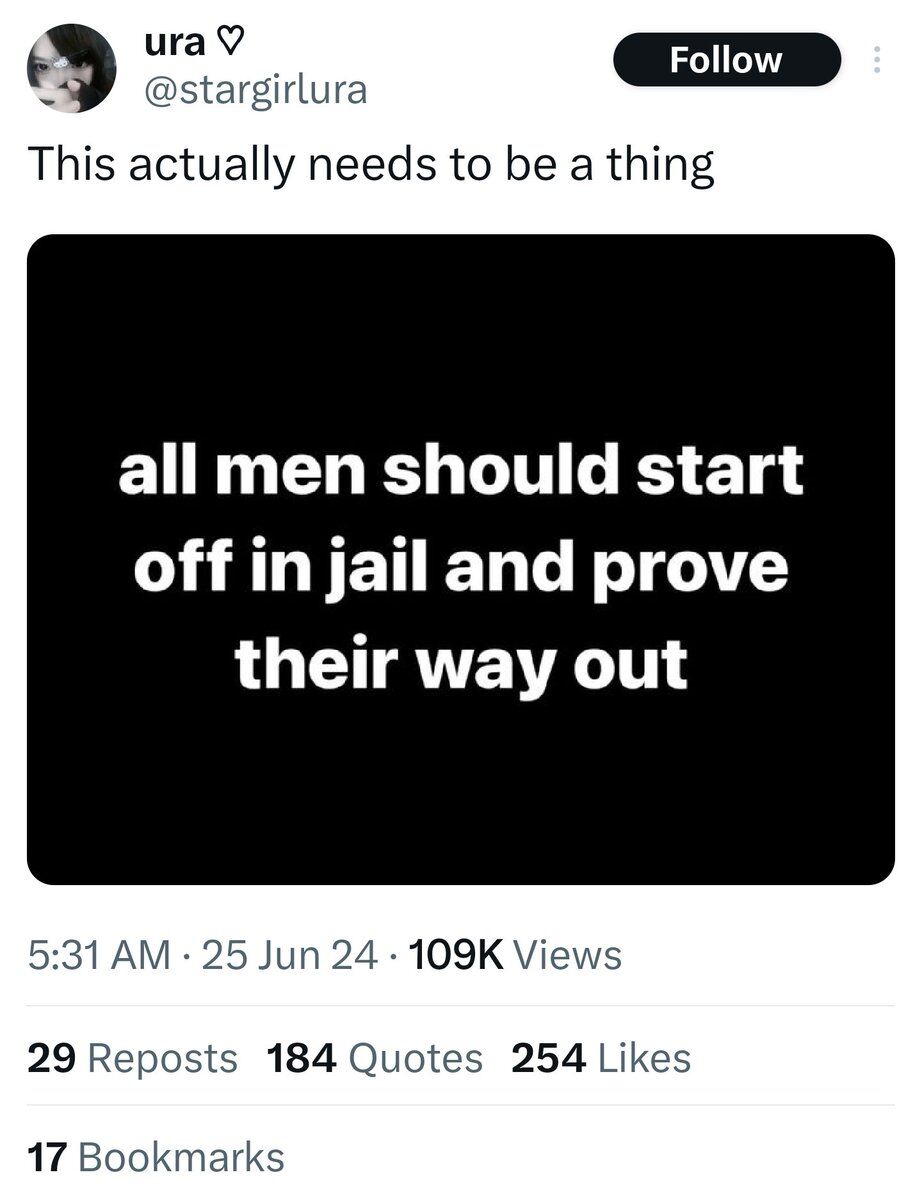Click the 25 Jun 24 post date
Screen dimensions: 922x1200
coord(290,956)
